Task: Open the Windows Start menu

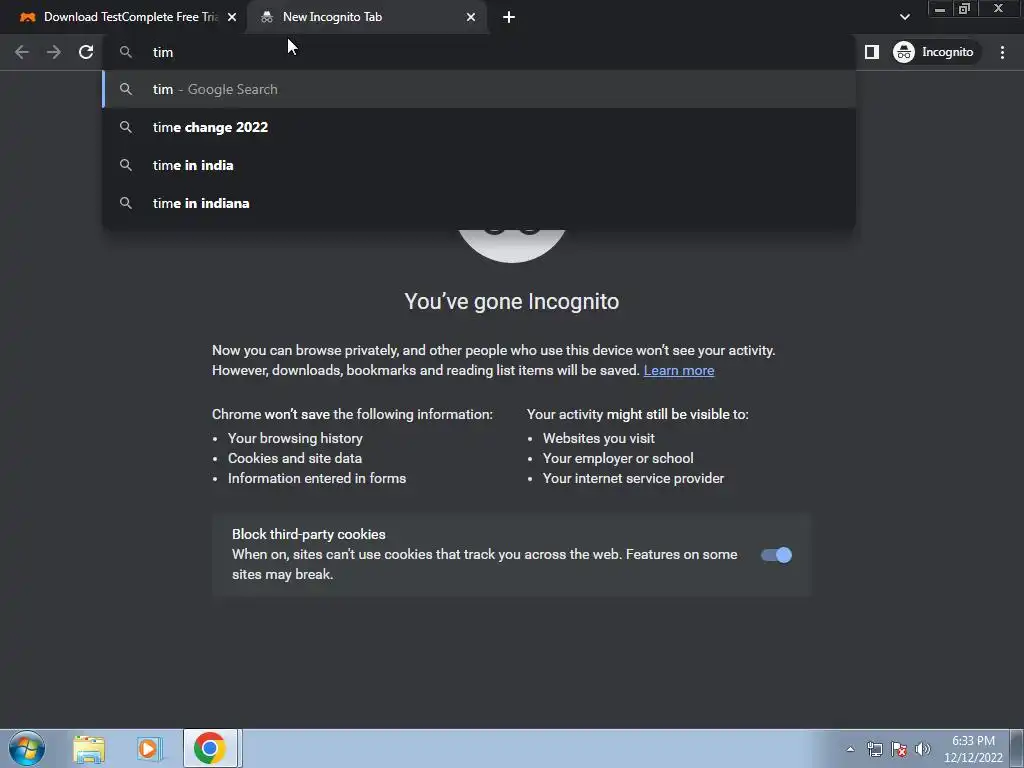Action: point(27,748)
